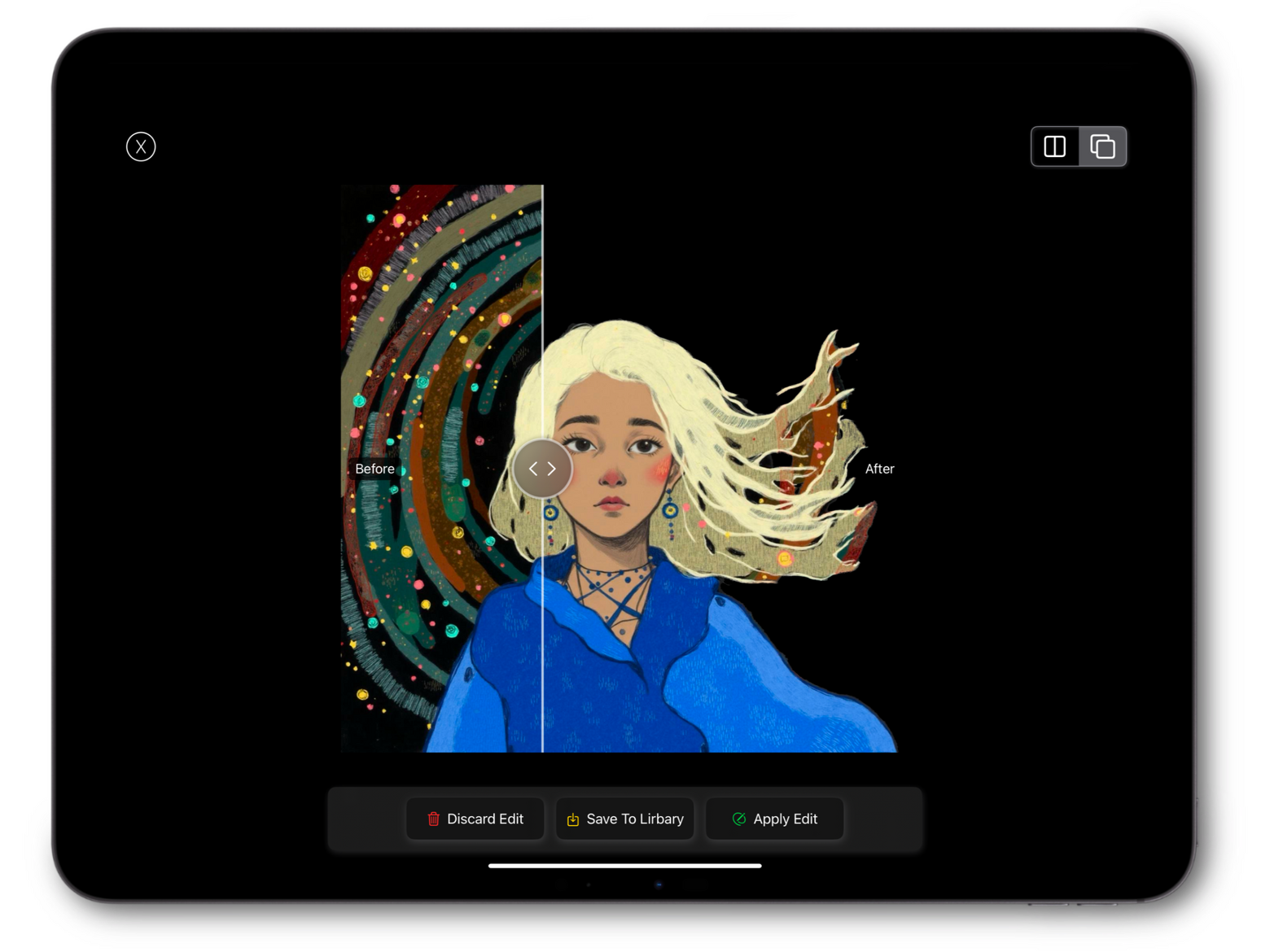1270x952 pixels.
Task: Click the red trash icon for Discard Edit
Action: click(x=434, y=819)
